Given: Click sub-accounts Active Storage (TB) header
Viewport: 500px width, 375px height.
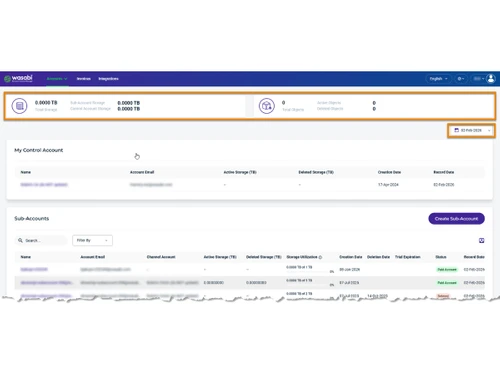Looking at the screenshot, I should coord(220,257).
